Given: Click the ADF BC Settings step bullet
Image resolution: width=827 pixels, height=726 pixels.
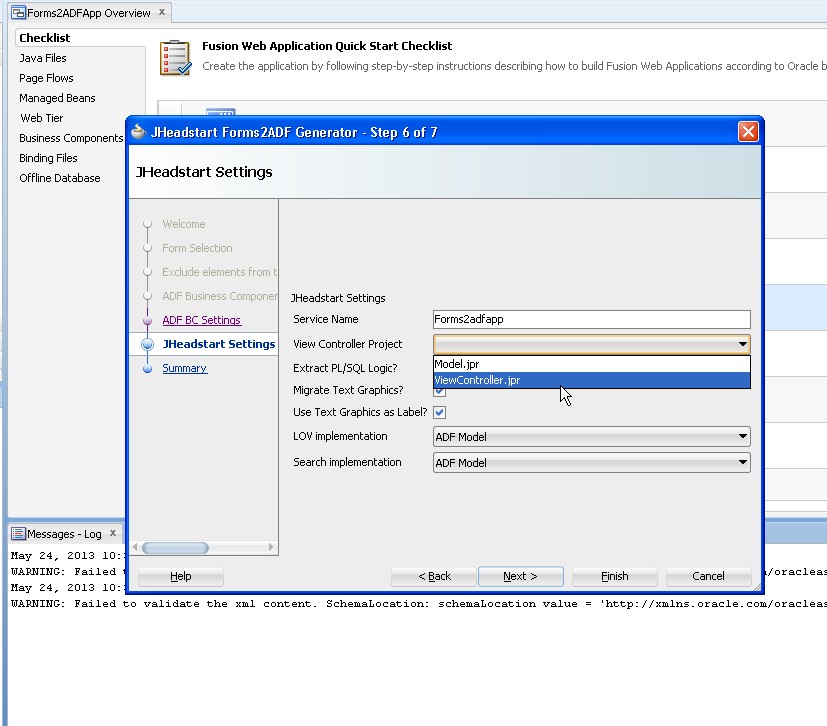Looking at the screenshot, I should [x=148, y=321].
